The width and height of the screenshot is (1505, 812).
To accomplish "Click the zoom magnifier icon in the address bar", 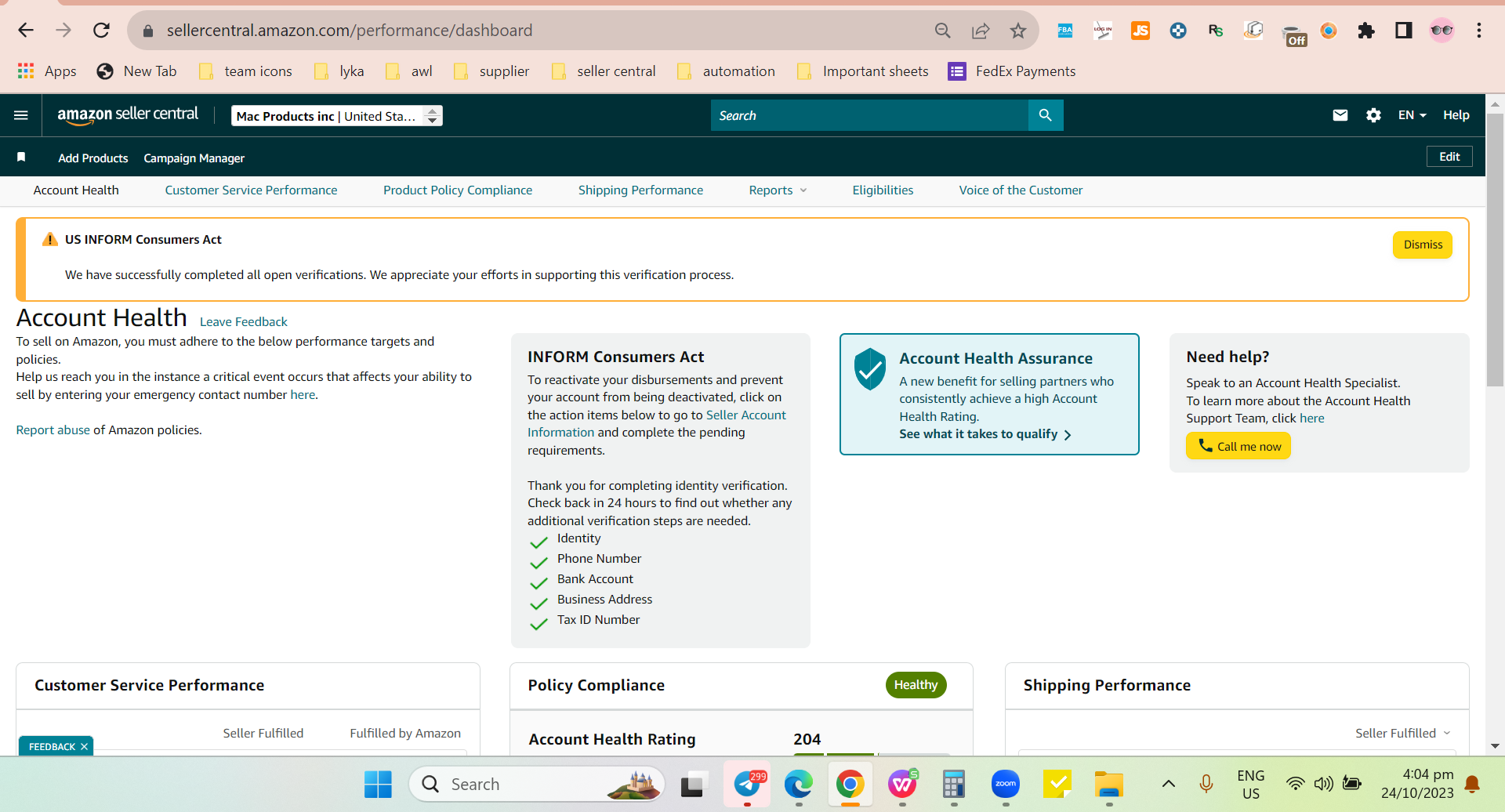I will [943, 31].
